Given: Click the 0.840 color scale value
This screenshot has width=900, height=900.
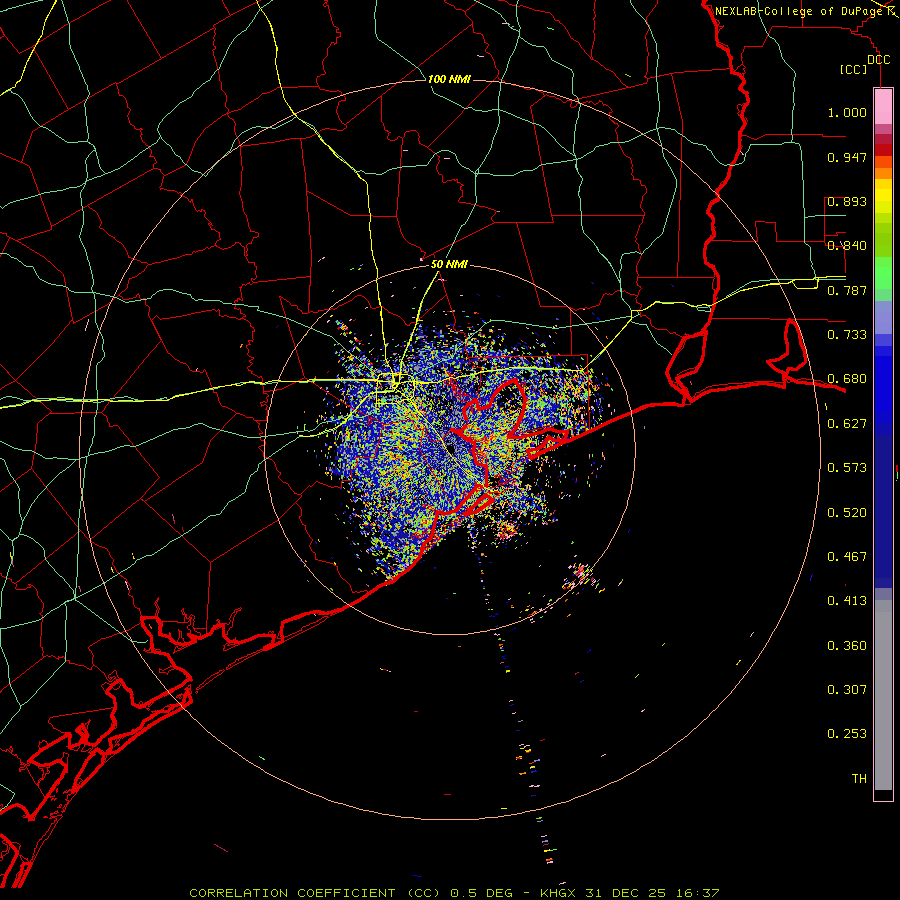Looking at the screenshot, I should [847, 246].
